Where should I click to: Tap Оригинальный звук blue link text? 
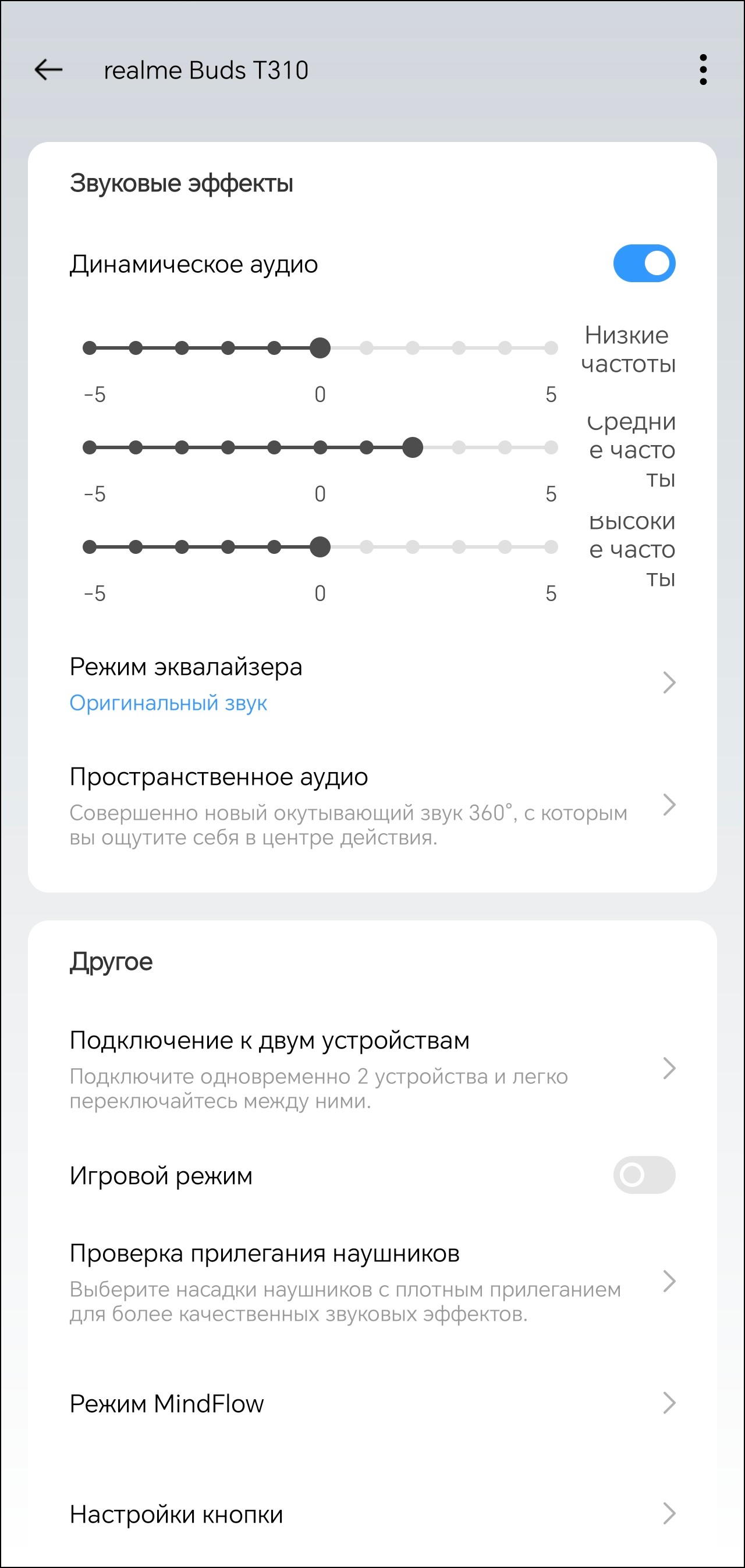coord(168,703)
